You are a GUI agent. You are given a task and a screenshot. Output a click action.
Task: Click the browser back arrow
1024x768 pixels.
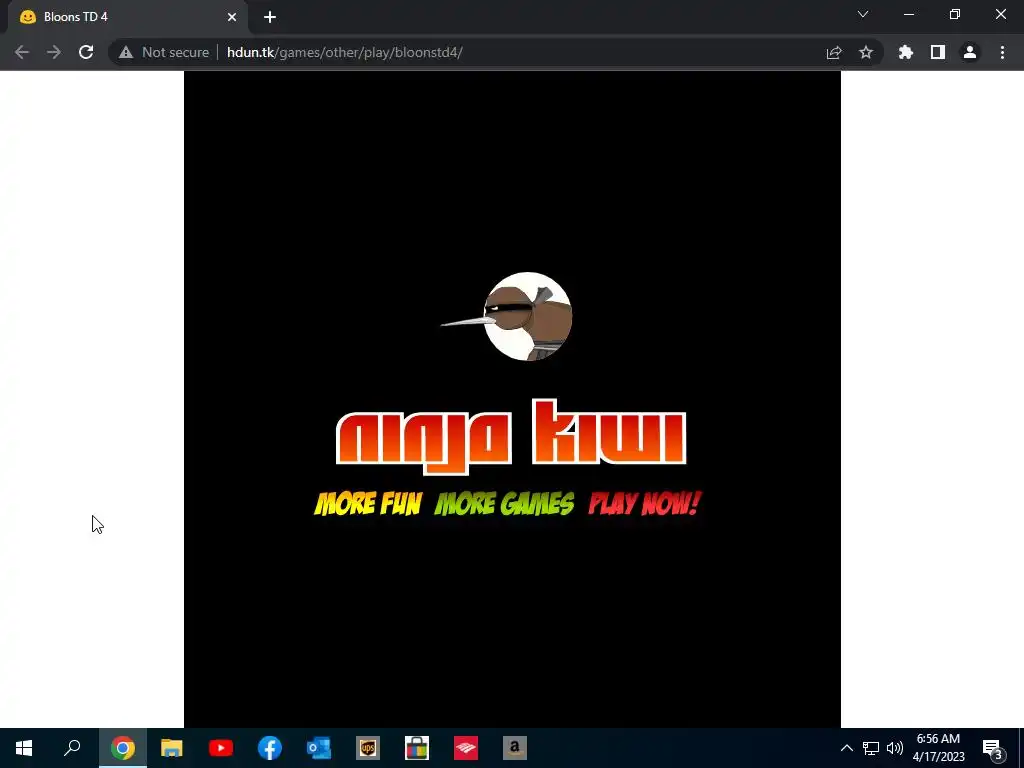pyautogui.click(x=22, y=52)
